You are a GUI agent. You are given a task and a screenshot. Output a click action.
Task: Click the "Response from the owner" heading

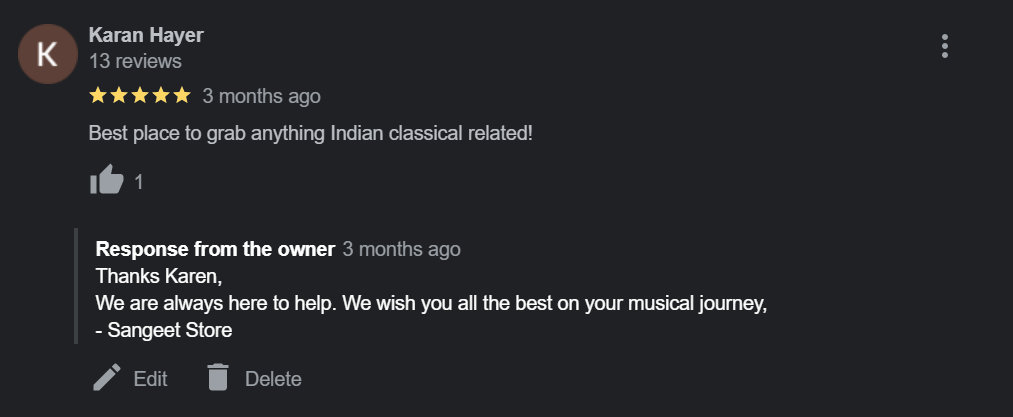tap(215, 249)
